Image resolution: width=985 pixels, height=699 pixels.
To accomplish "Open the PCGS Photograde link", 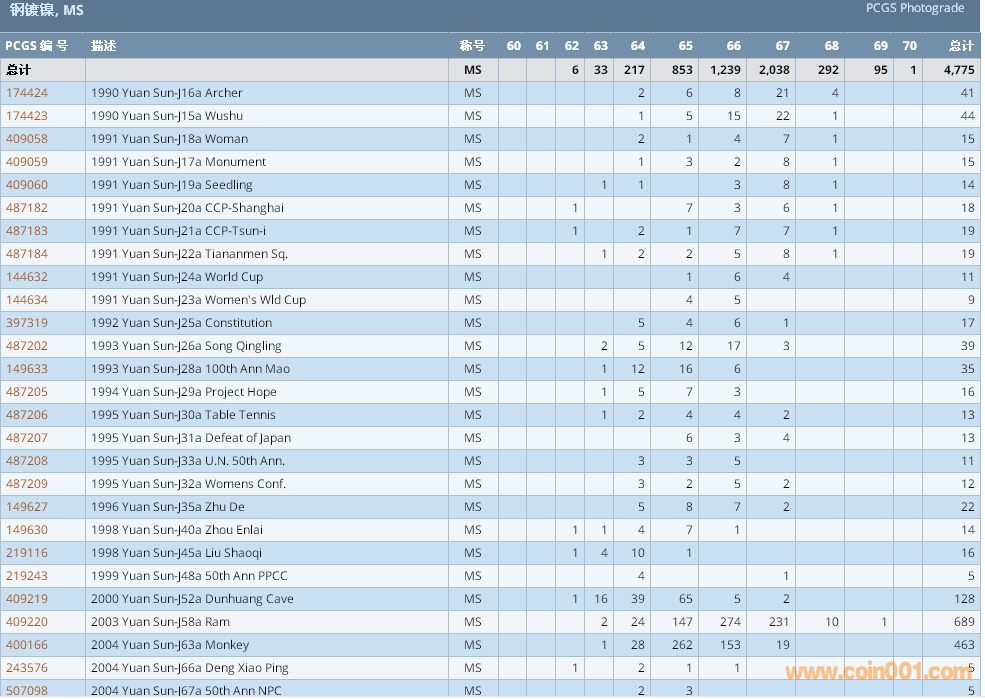I will (x=915, y=8).
